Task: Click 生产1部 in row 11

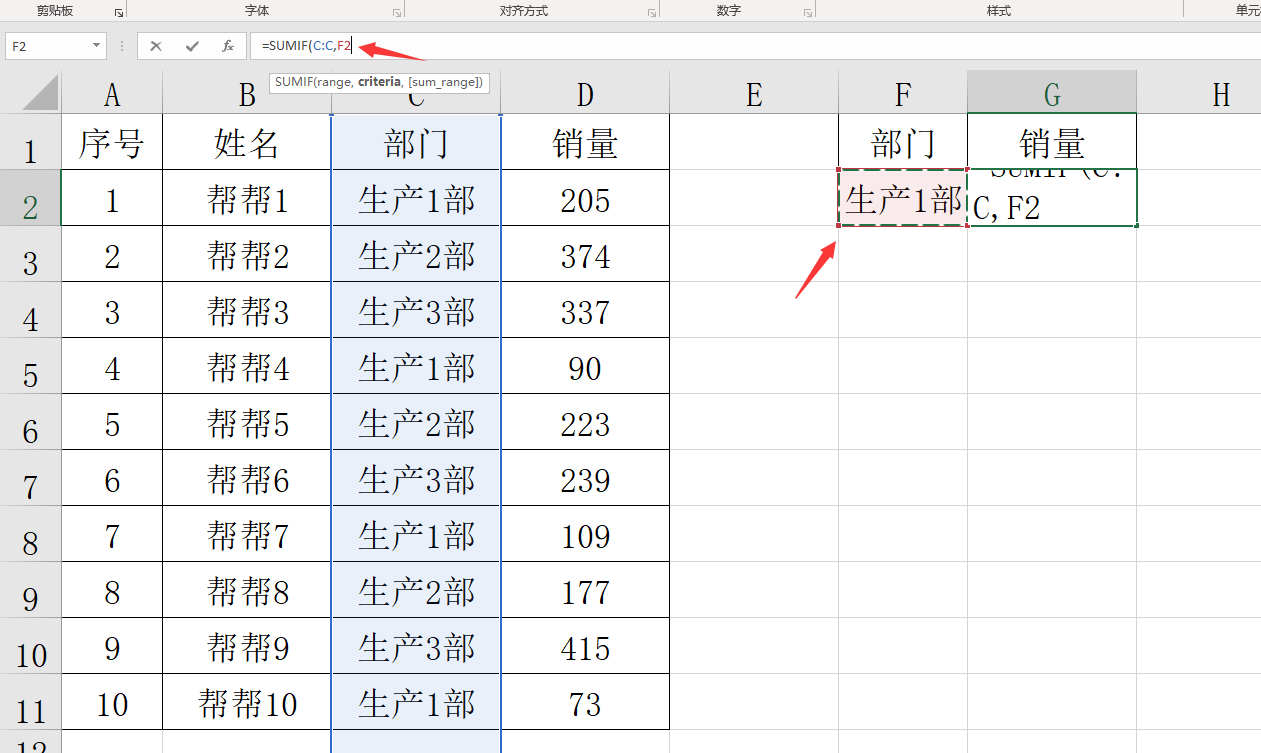Action: 416,702
